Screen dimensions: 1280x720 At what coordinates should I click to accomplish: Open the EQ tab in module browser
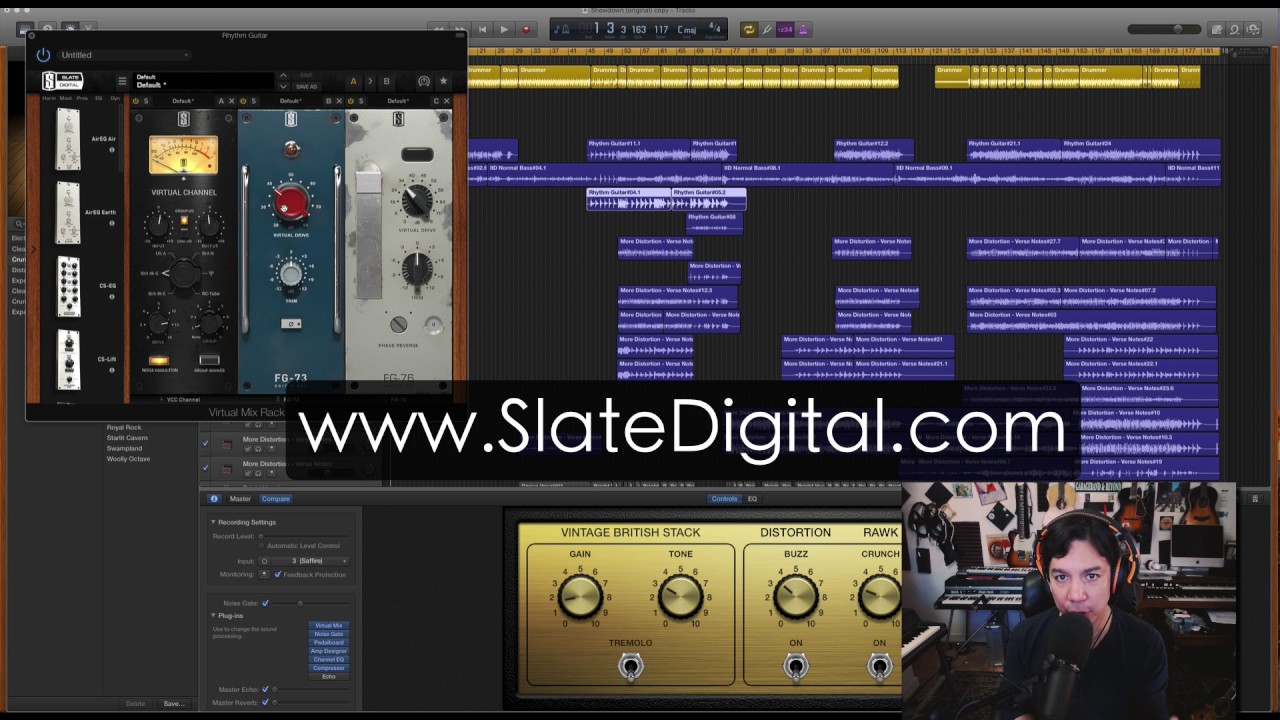(x=98, y=98)
